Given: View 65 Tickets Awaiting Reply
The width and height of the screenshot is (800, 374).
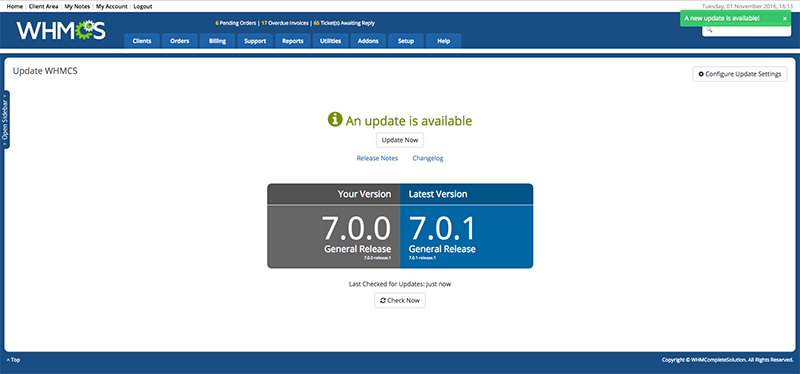Looking at the screenshot, I should (344, 23).
